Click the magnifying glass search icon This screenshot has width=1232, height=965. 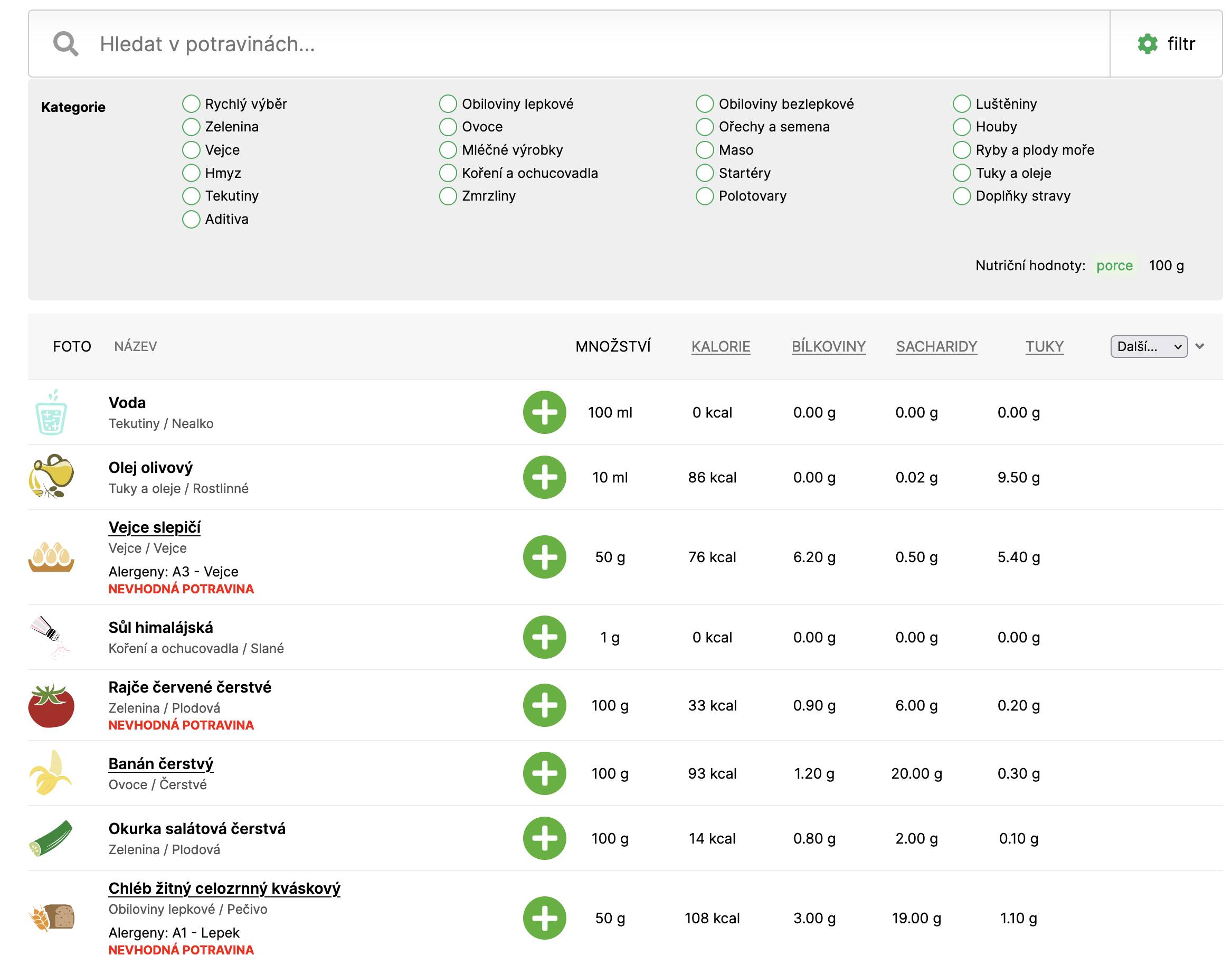(x=65, y=43)
